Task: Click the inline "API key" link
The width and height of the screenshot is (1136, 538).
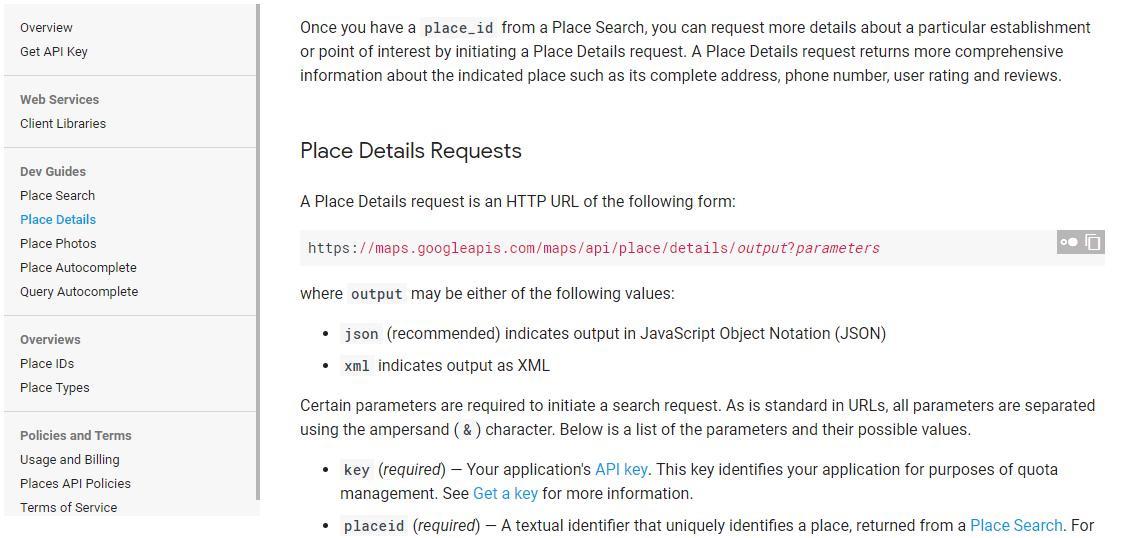Action: (x=621, y=470)
